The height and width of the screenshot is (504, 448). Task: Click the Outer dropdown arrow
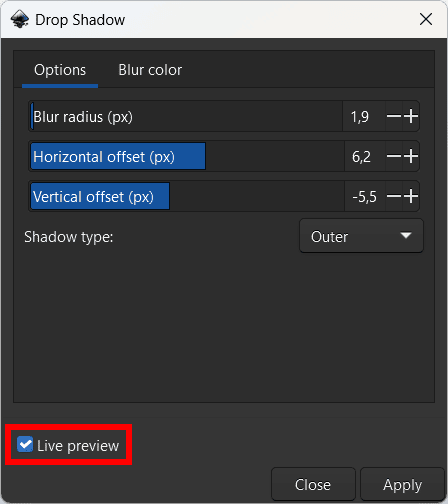[406, 236]
